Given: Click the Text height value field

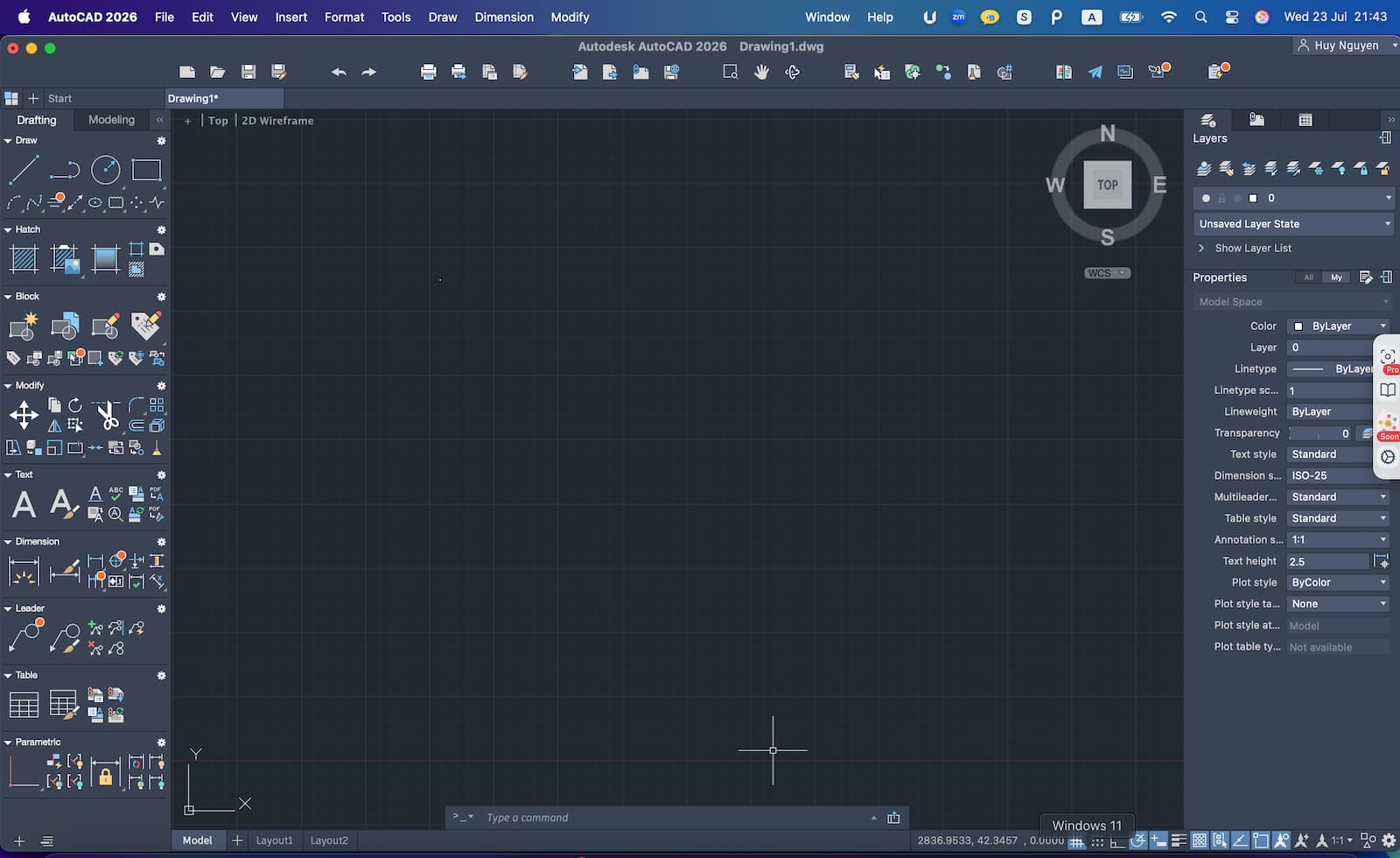Looking at the screenshot, I should [x=1328, y=561].
